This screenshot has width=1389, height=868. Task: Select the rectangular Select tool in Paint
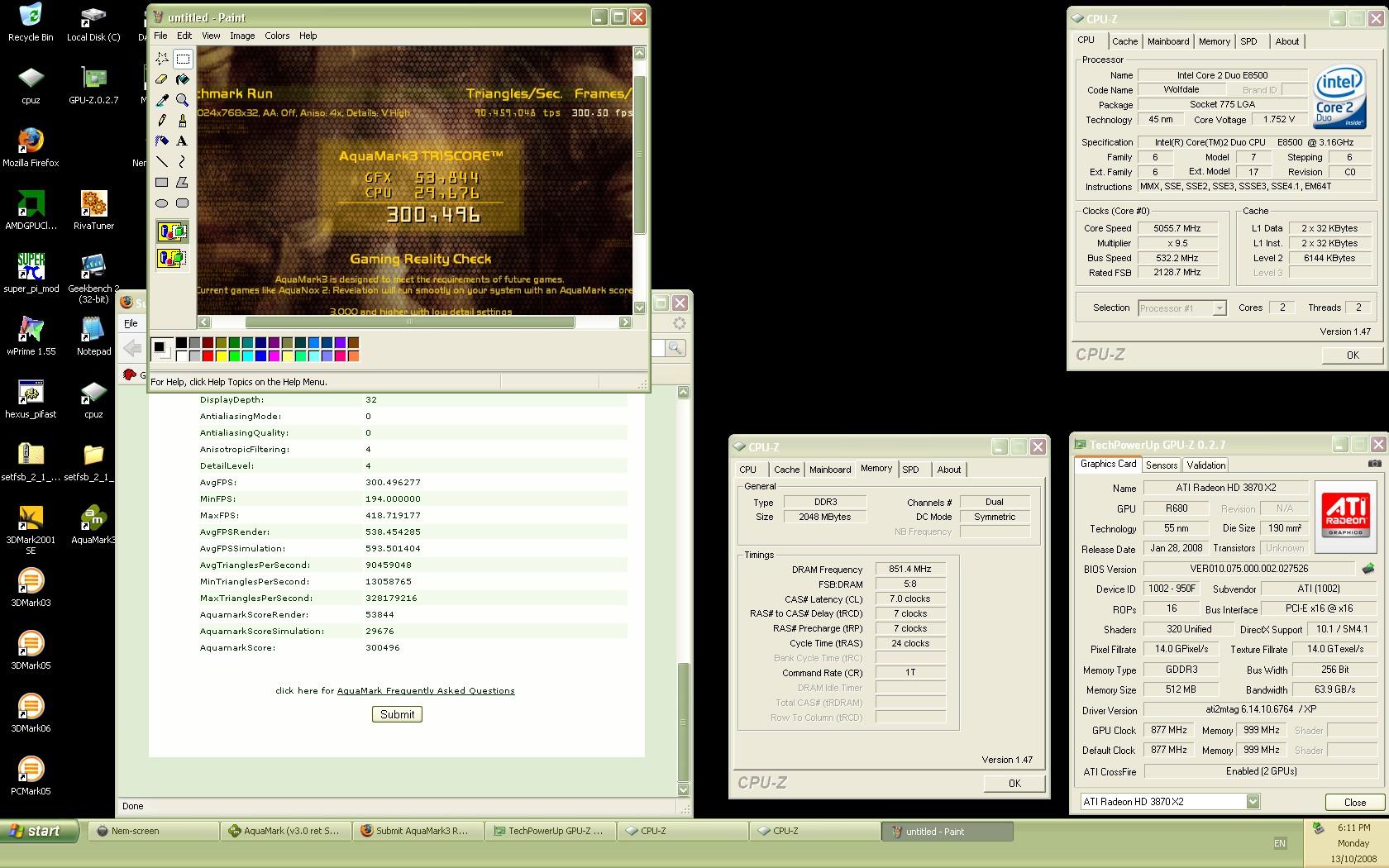(183, 59)
